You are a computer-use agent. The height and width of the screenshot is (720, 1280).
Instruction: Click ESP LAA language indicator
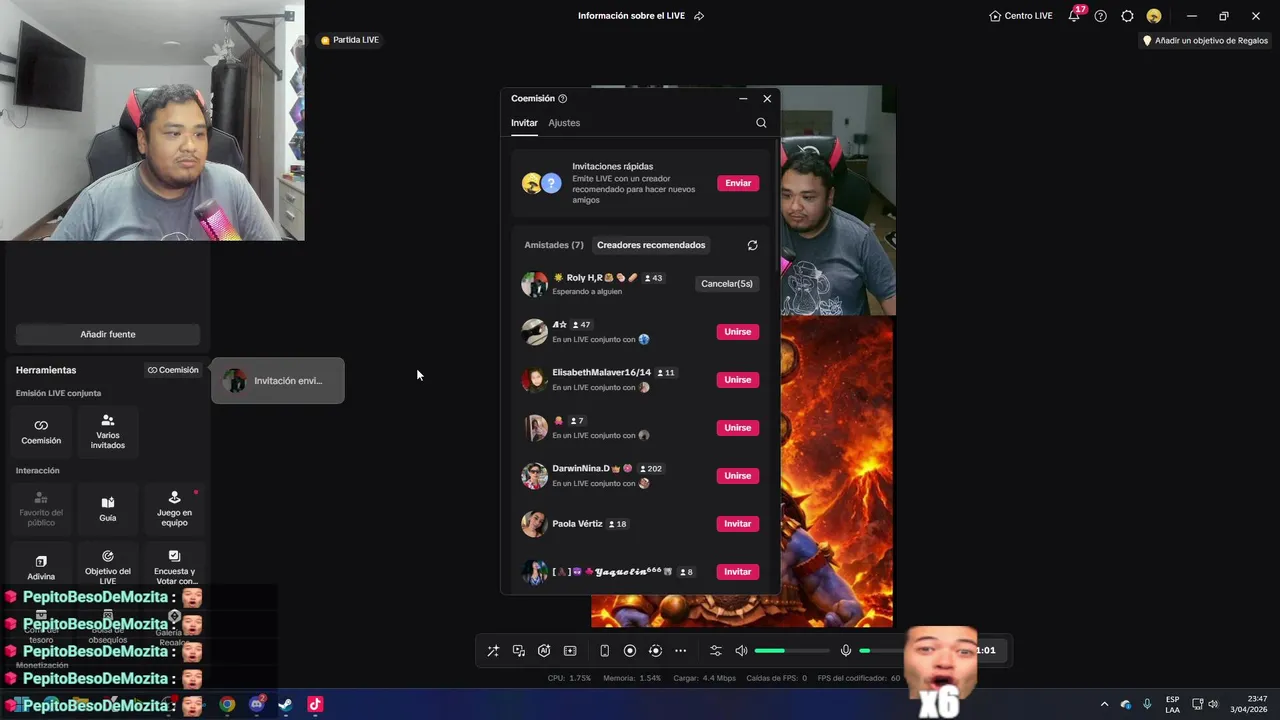tap(1172, 704)
